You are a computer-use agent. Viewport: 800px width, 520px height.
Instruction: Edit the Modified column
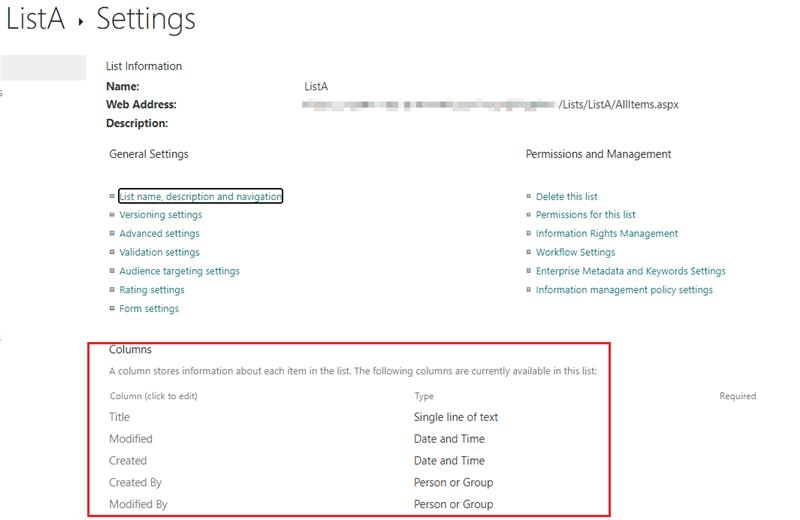coord(131,439)
